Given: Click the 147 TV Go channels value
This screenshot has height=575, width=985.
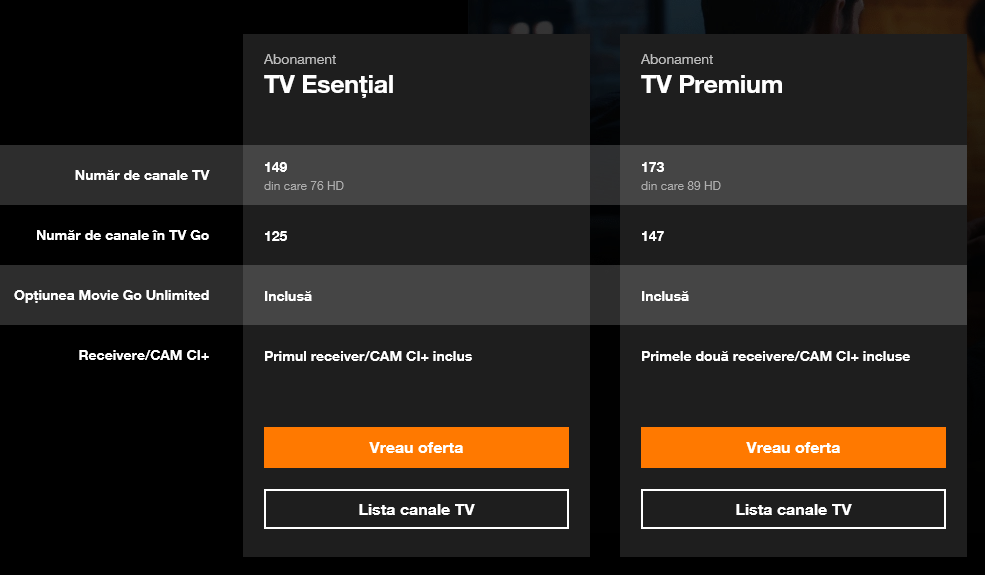Looking at the screenshot, I should [653, 236].
